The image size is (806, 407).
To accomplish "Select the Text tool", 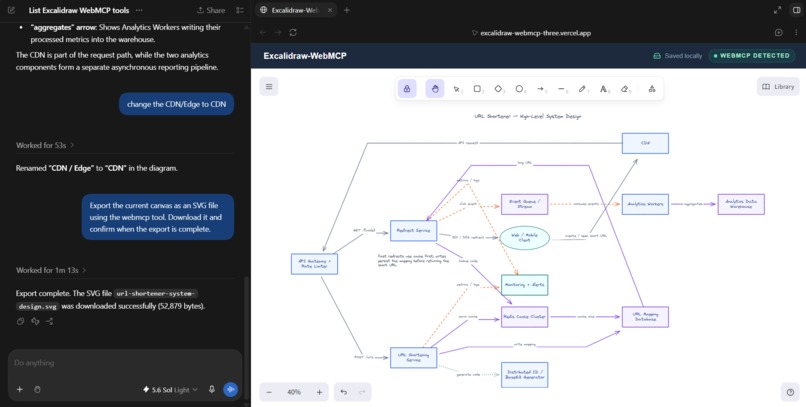I will [603, 89].
